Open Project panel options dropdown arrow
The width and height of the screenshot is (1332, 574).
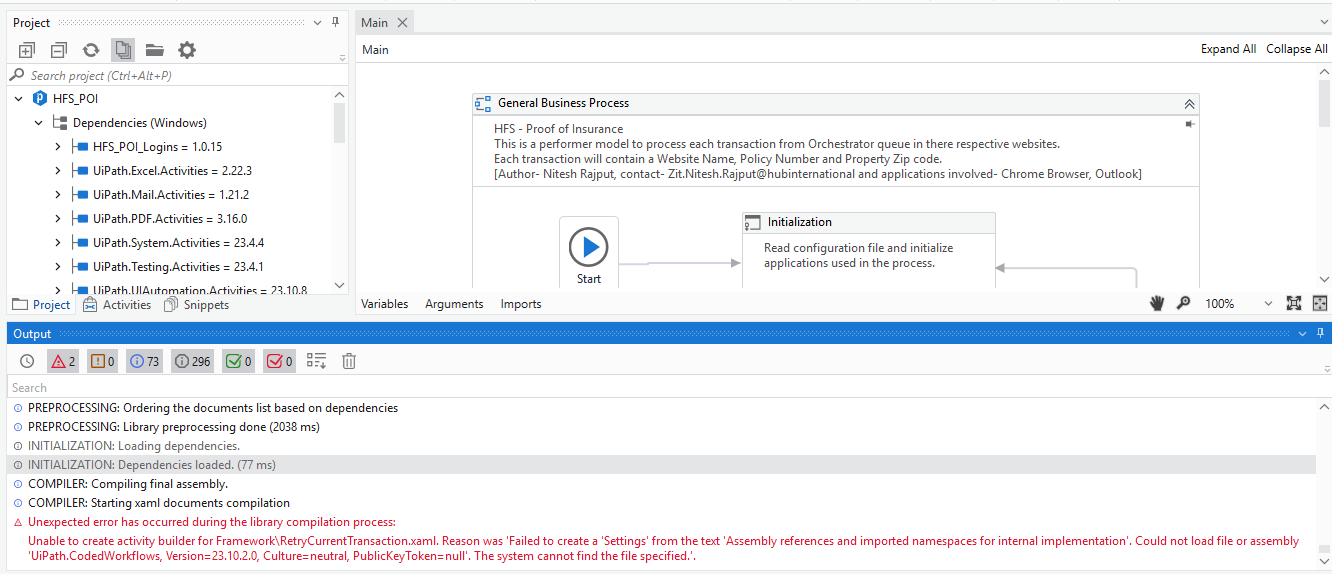click(318, 22)
